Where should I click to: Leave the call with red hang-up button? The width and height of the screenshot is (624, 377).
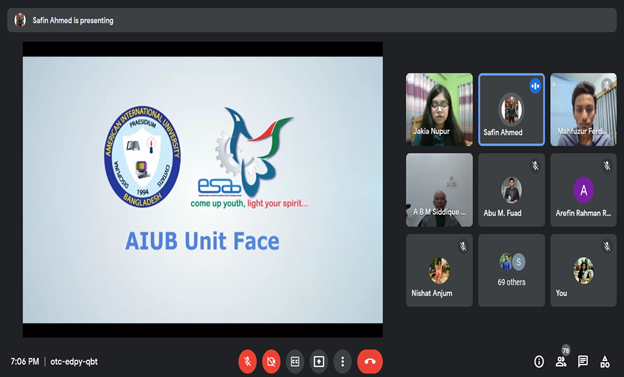tap(370, 361)
